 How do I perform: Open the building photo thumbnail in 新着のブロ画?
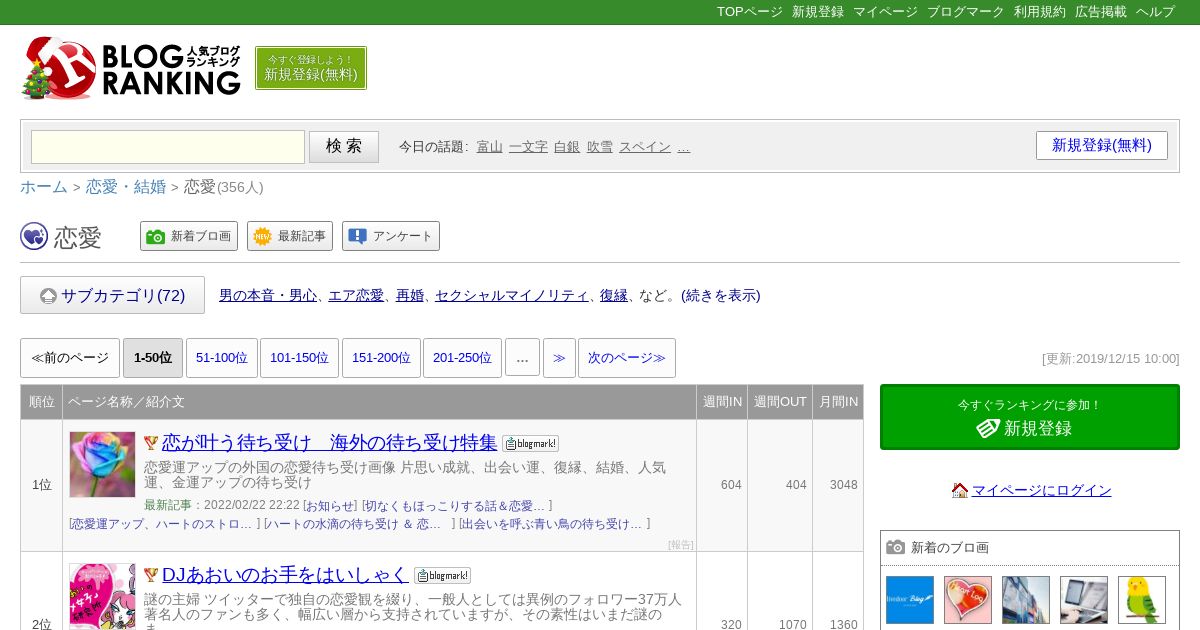click(x=1026, y=600)
